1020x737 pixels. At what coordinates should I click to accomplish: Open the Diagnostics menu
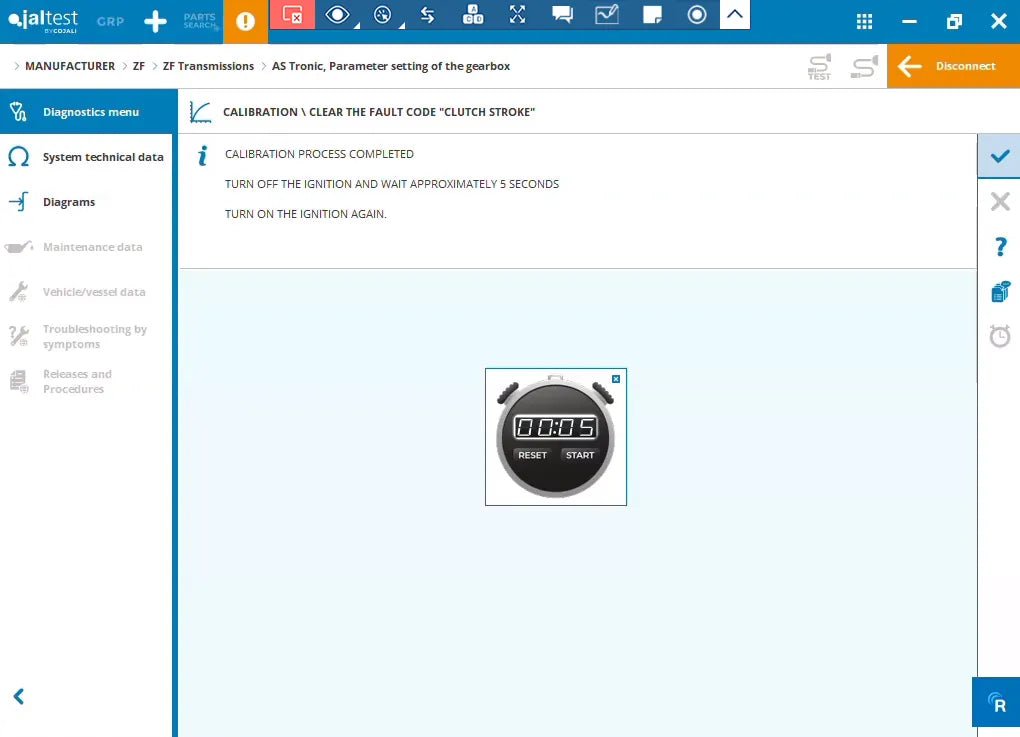pos(88,112)
